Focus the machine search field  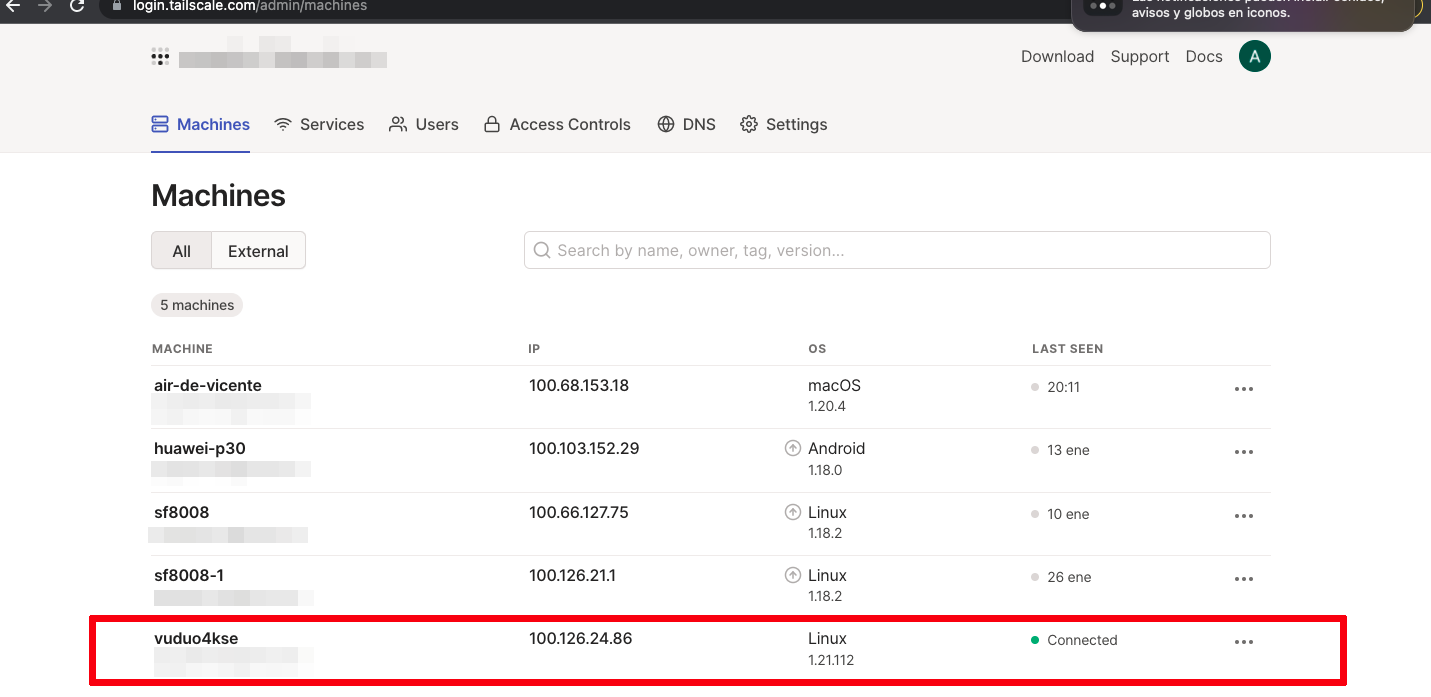pos(897,251)
